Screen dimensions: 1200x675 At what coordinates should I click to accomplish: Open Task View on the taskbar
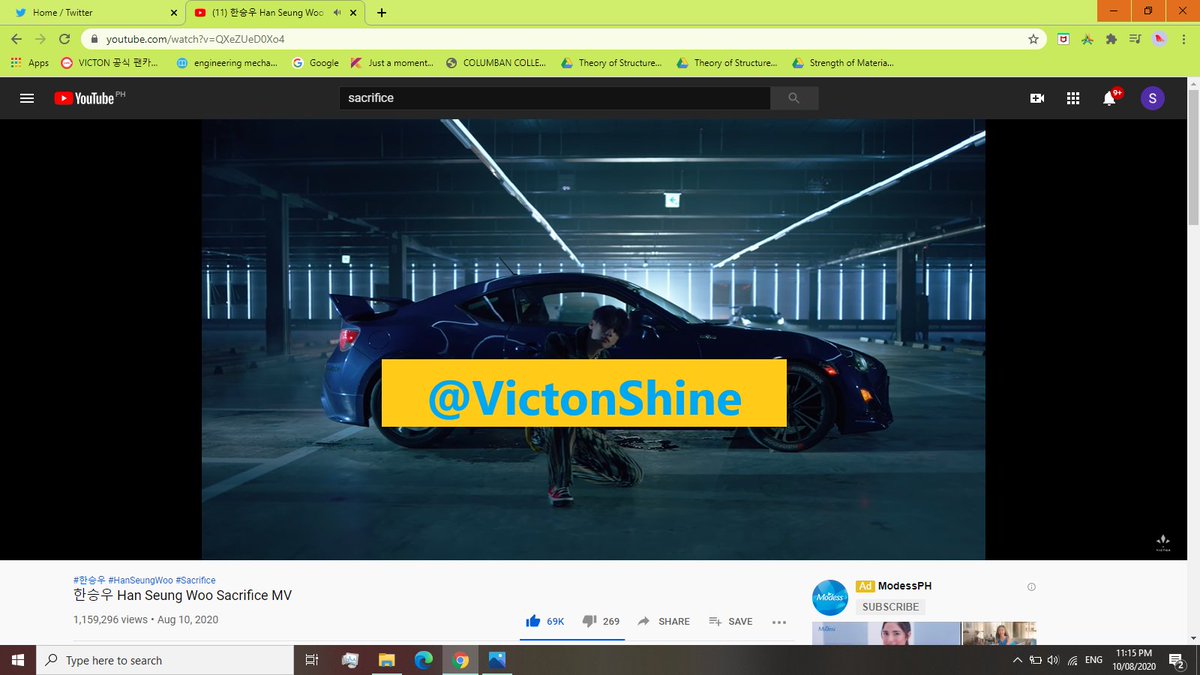click(x=312, y=660)
